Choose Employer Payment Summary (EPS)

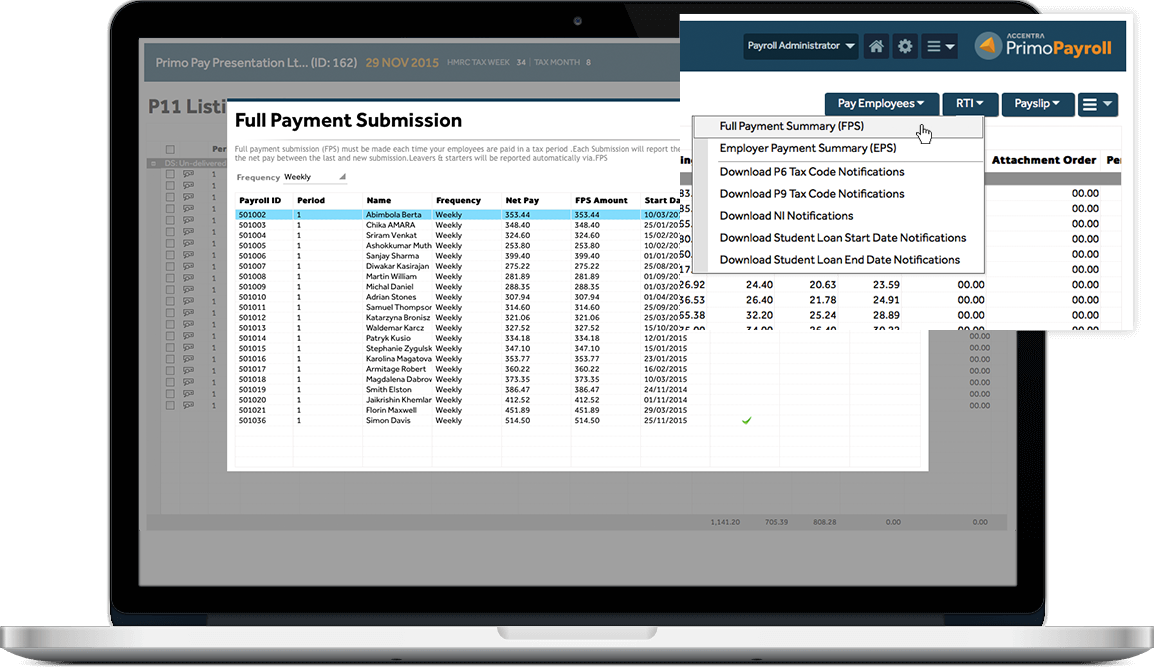[x=807, y=148]
